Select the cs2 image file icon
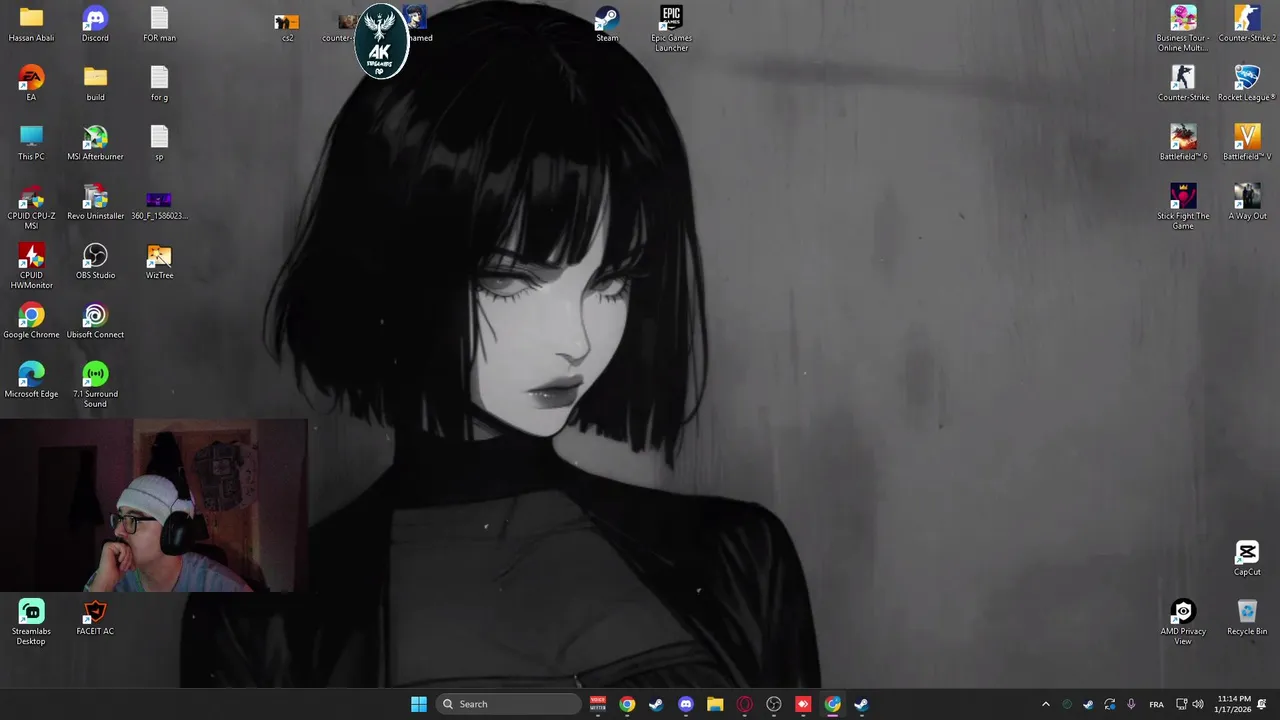 pos(287,27)
